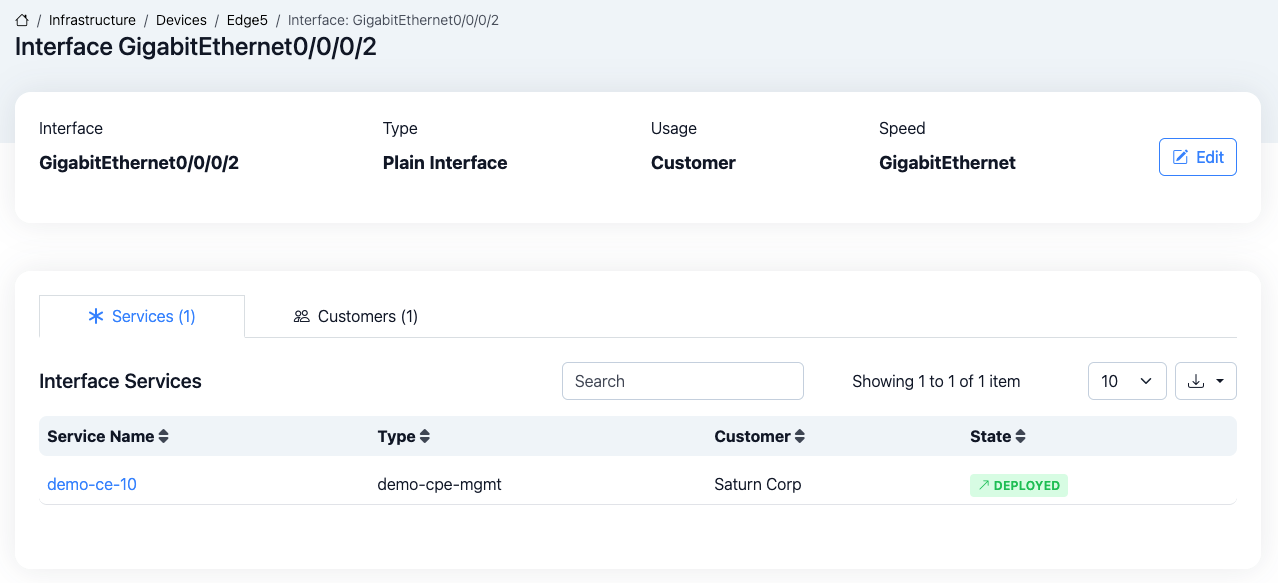This screenshot has width=1278, height=583.
Task: Click the home icon in the breadcrumb
Action: pos(22,20)
